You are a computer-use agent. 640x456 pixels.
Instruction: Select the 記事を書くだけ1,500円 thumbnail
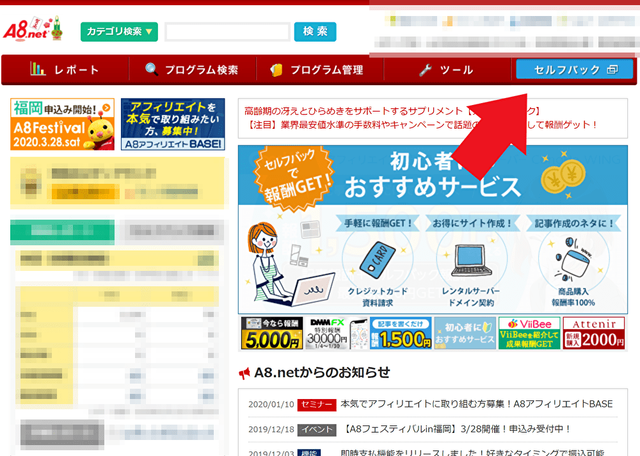[401, 333]
